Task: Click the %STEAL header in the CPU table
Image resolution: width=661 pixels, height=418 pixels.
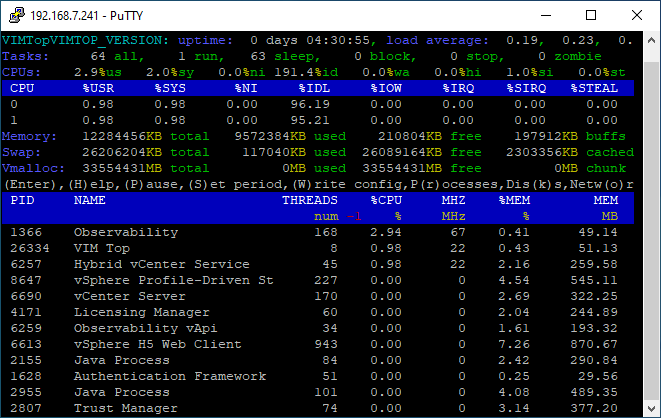Action: 594,88
